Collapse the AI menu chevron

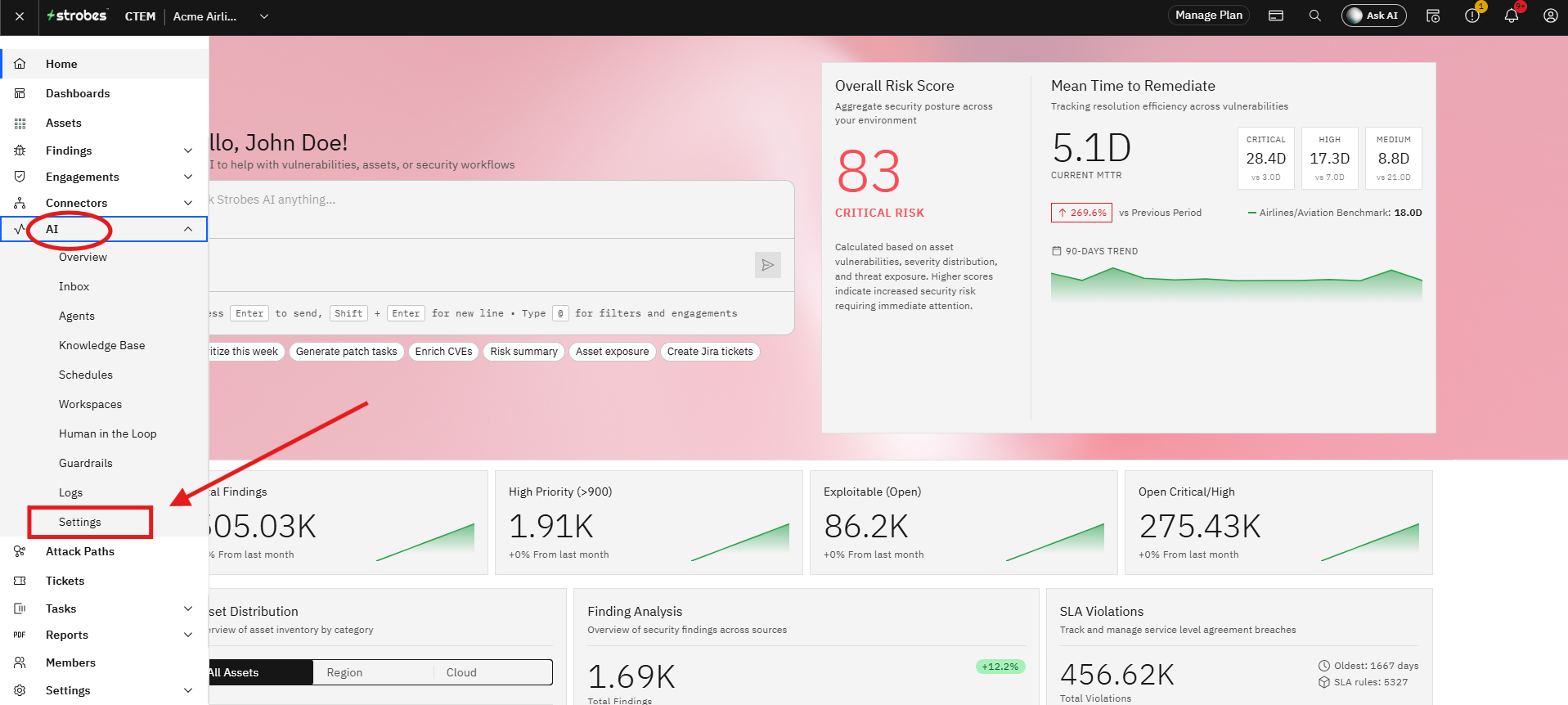pyautogui.click(x=188, y=229)
